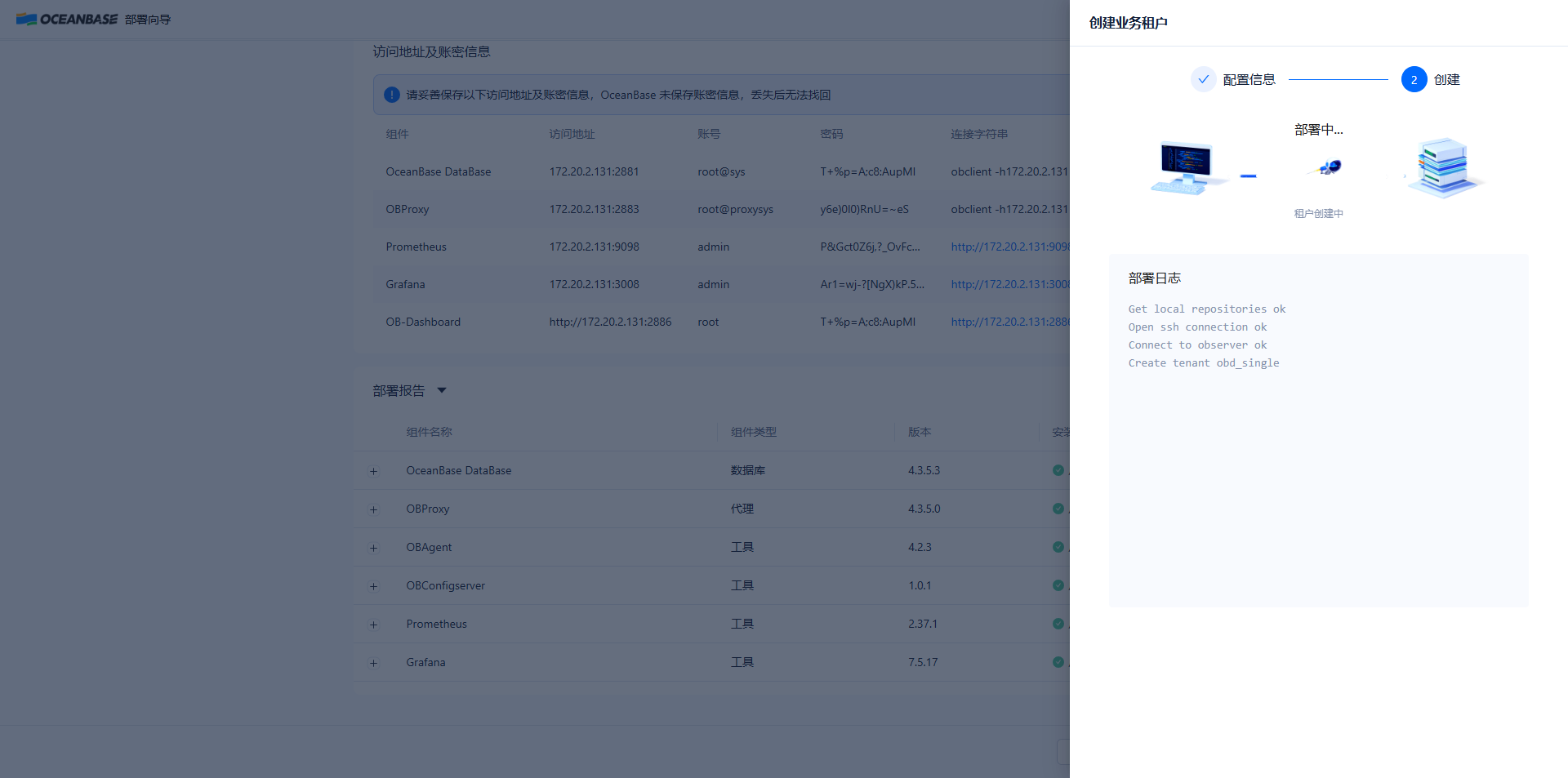The height and width of the screenshot is (778, 1568).
Task: Click the server stack illustration
Action: [x=1444, y=167]
